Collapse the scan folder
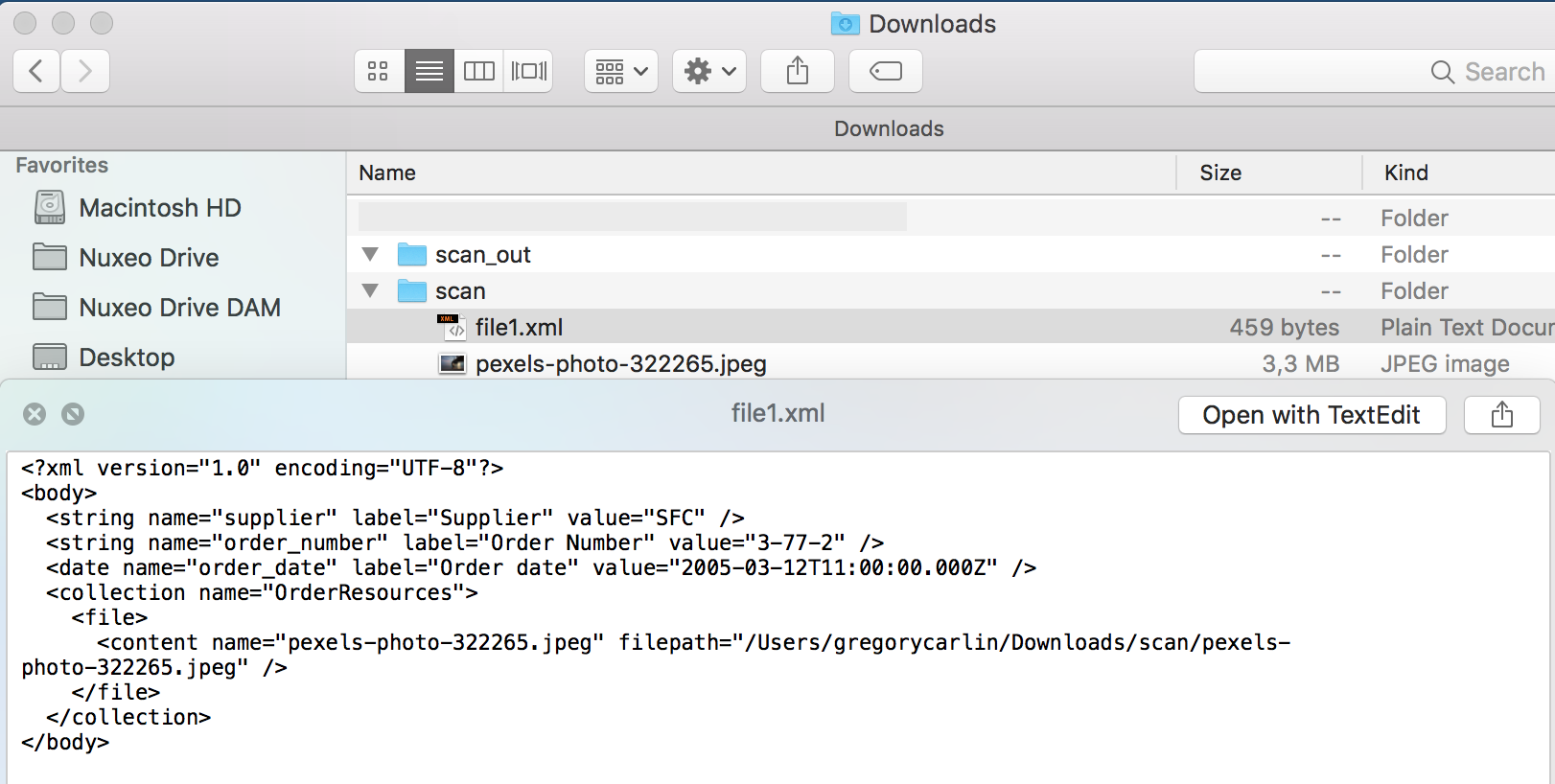1555x784 pixels. pyautogui.click(x=370, y=290)
